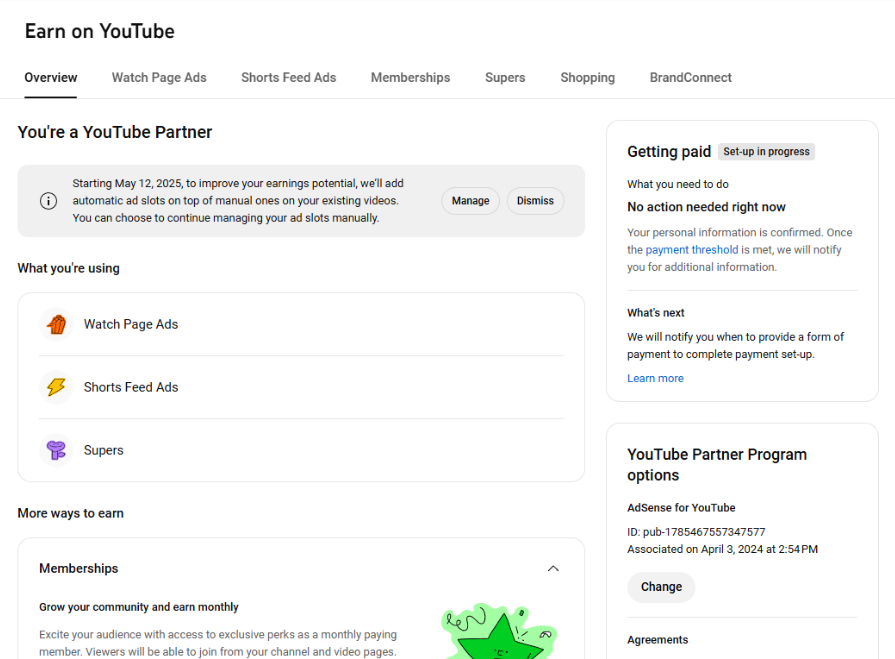Open the Supers purple heart icon
Screen dimensions: 895x659
coord(56,450)
